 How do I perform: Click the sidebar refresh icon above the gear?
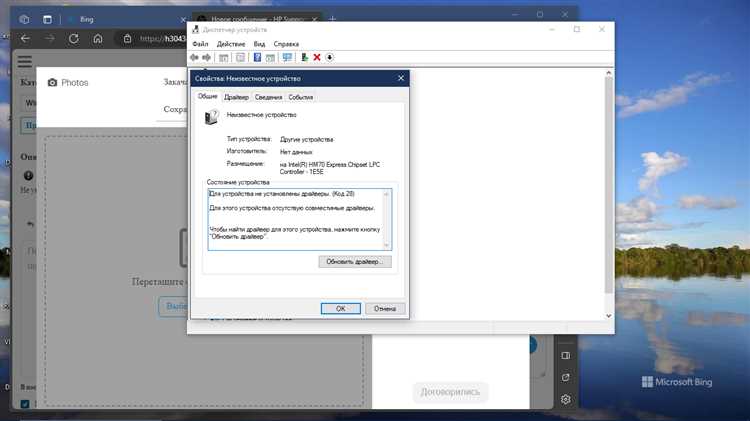(x=565, y=377)
